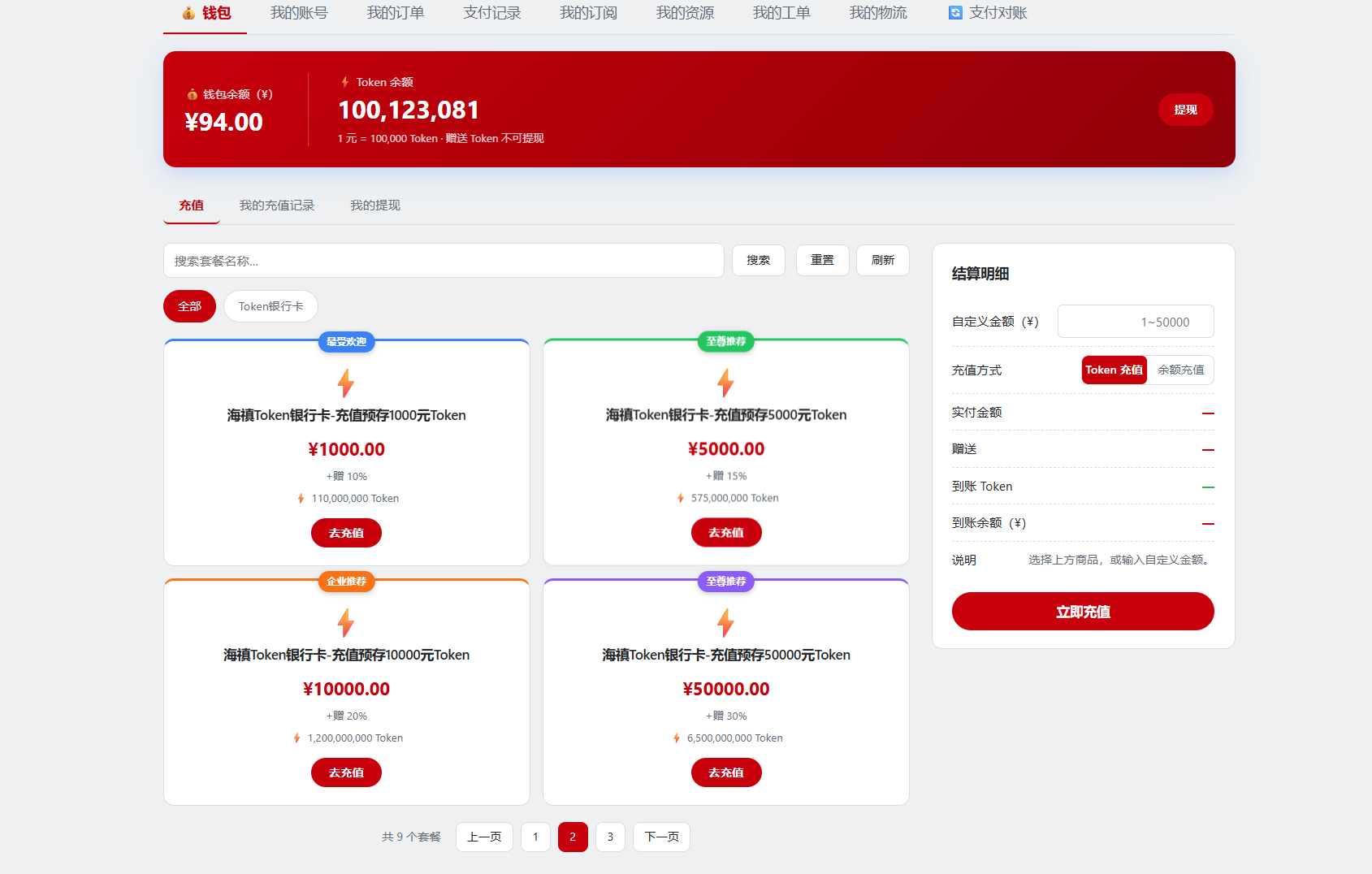Click the 提现 withdraw button

[x=1186, y=110]
